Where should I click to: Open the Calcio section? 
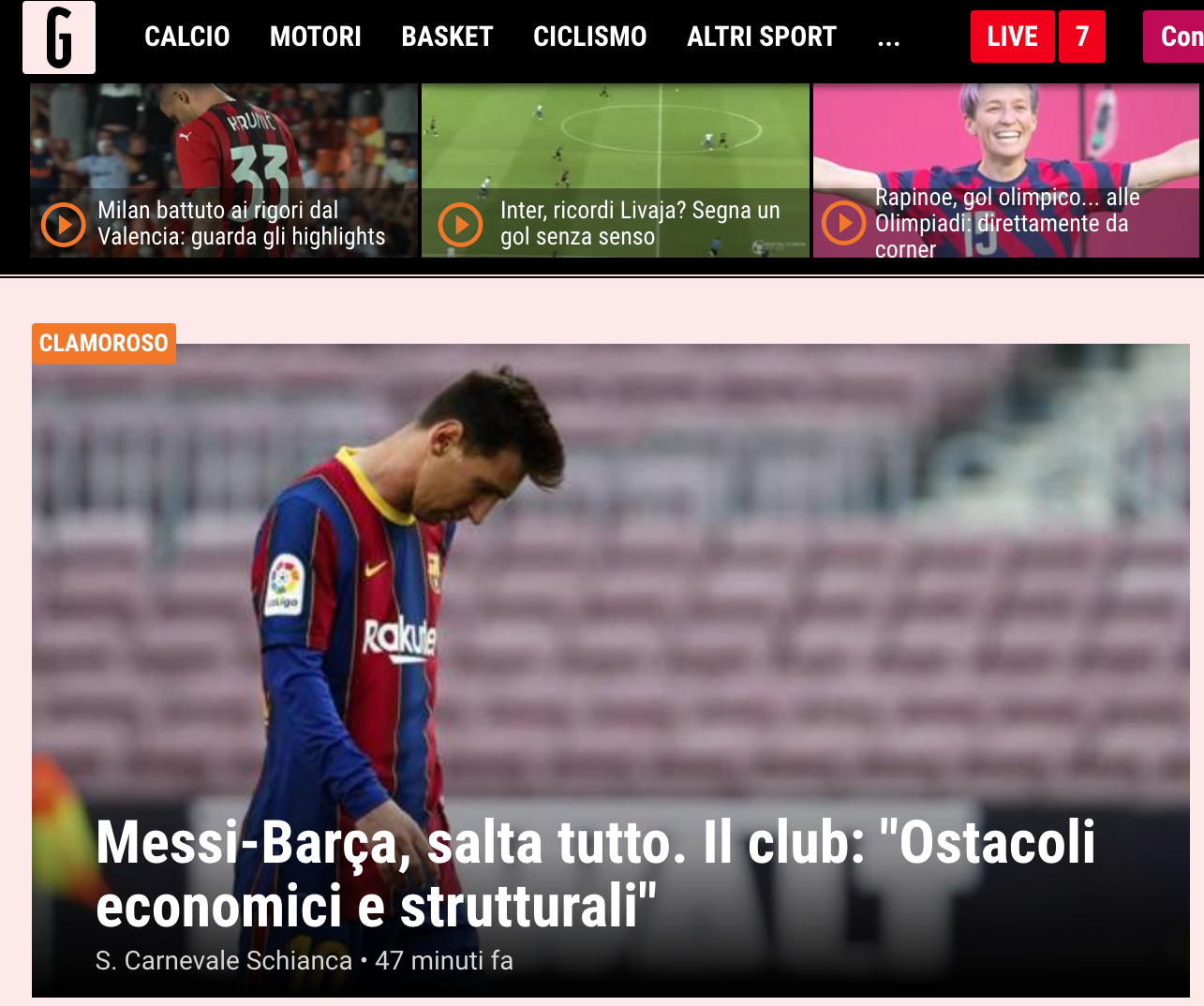[x=187, y=37]
